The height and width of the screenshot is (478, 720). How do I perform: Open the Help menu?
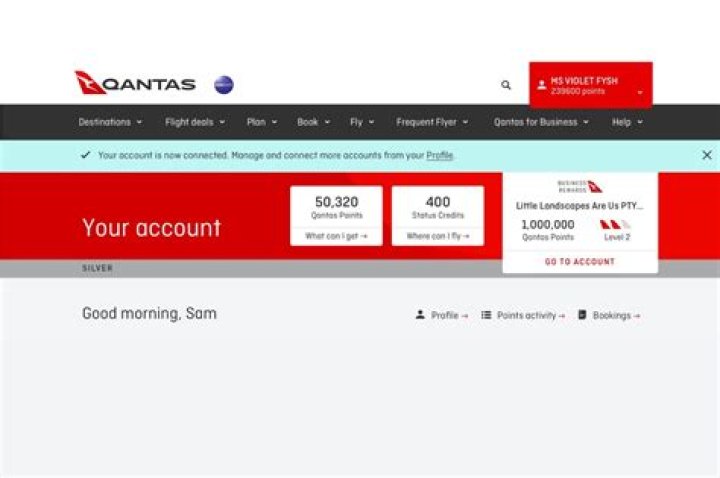pyautogui.click(x=627, y=122)
